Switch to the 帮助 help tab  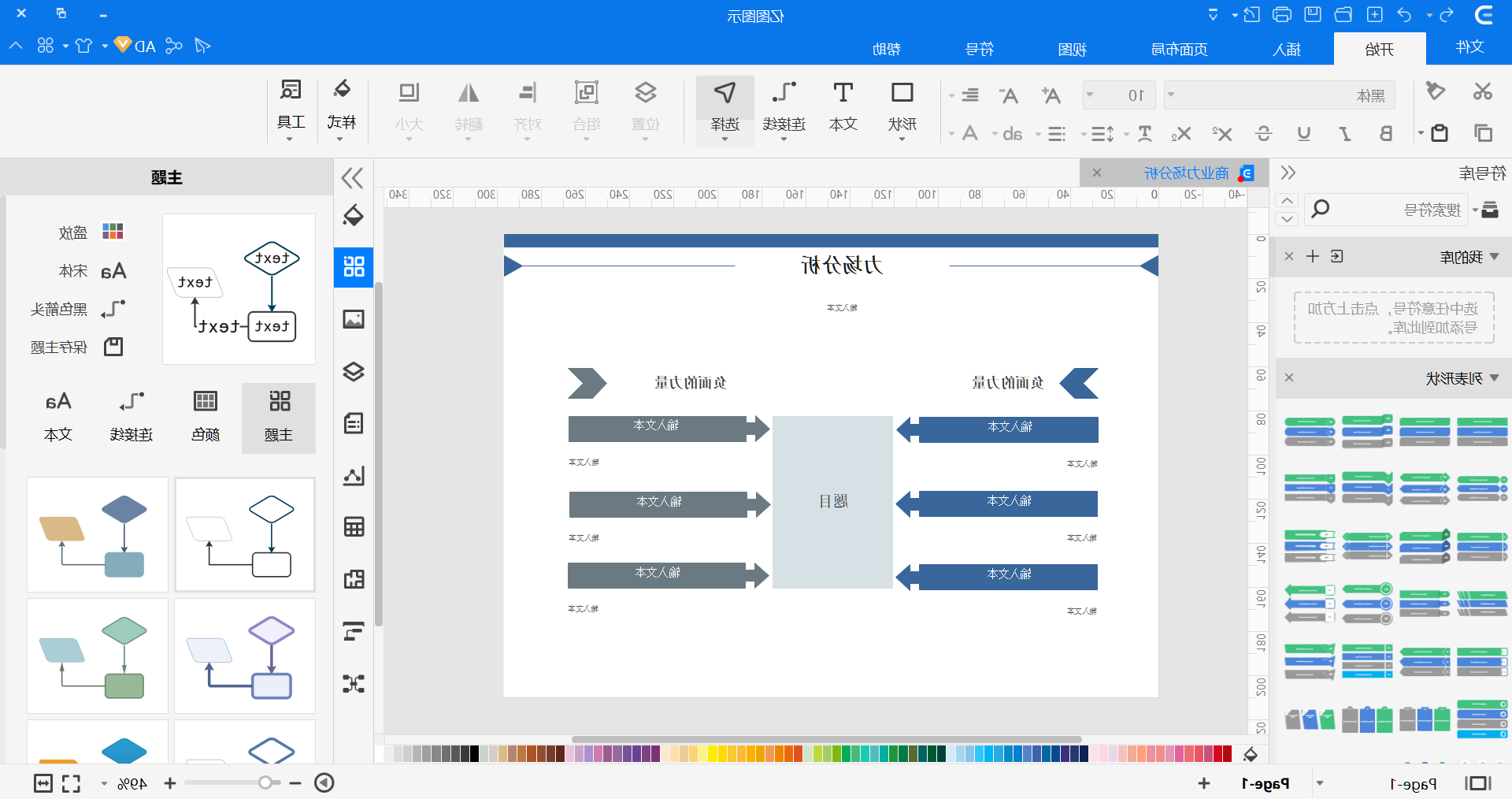tap(886, 49)
